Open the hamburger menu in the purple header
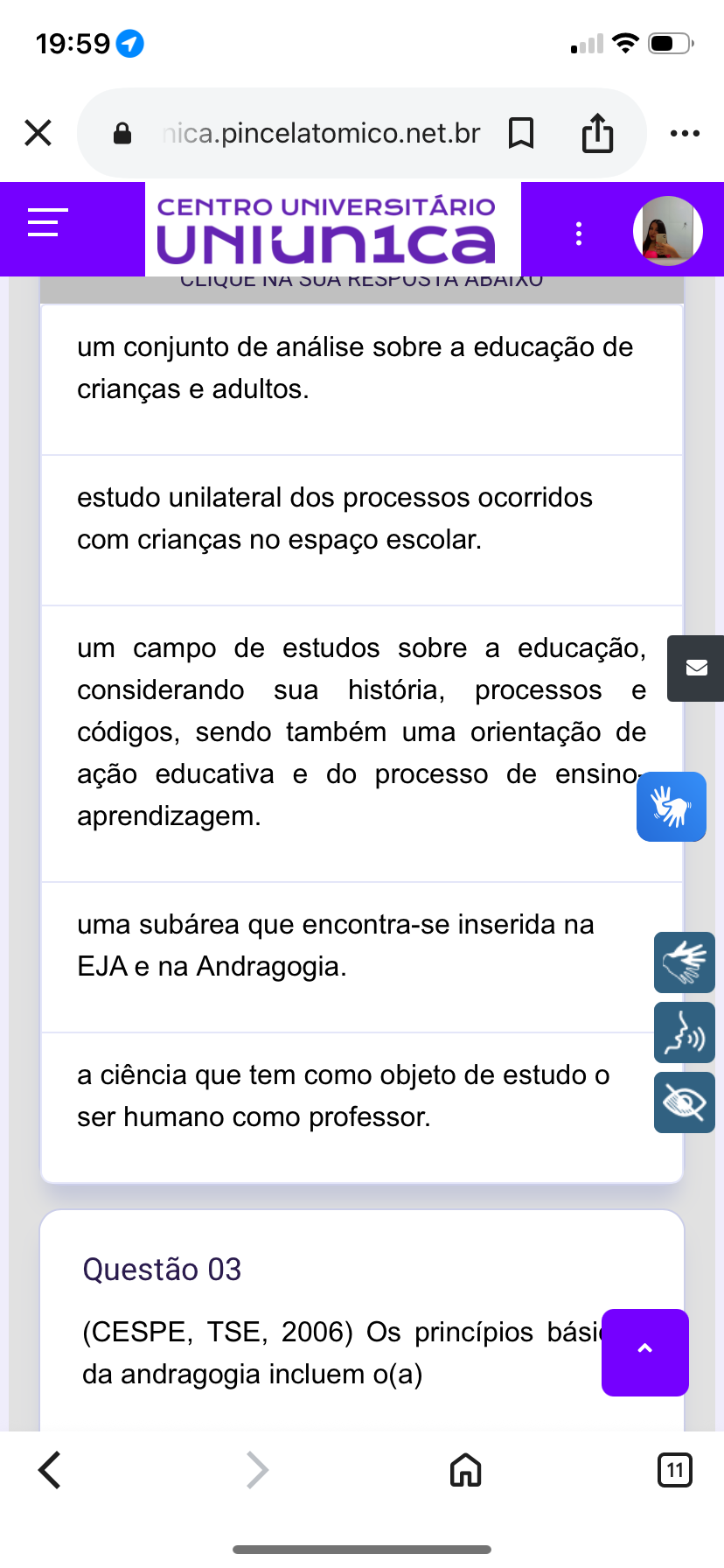Viewport: 724px width, 1568px height. coord(47,222)
